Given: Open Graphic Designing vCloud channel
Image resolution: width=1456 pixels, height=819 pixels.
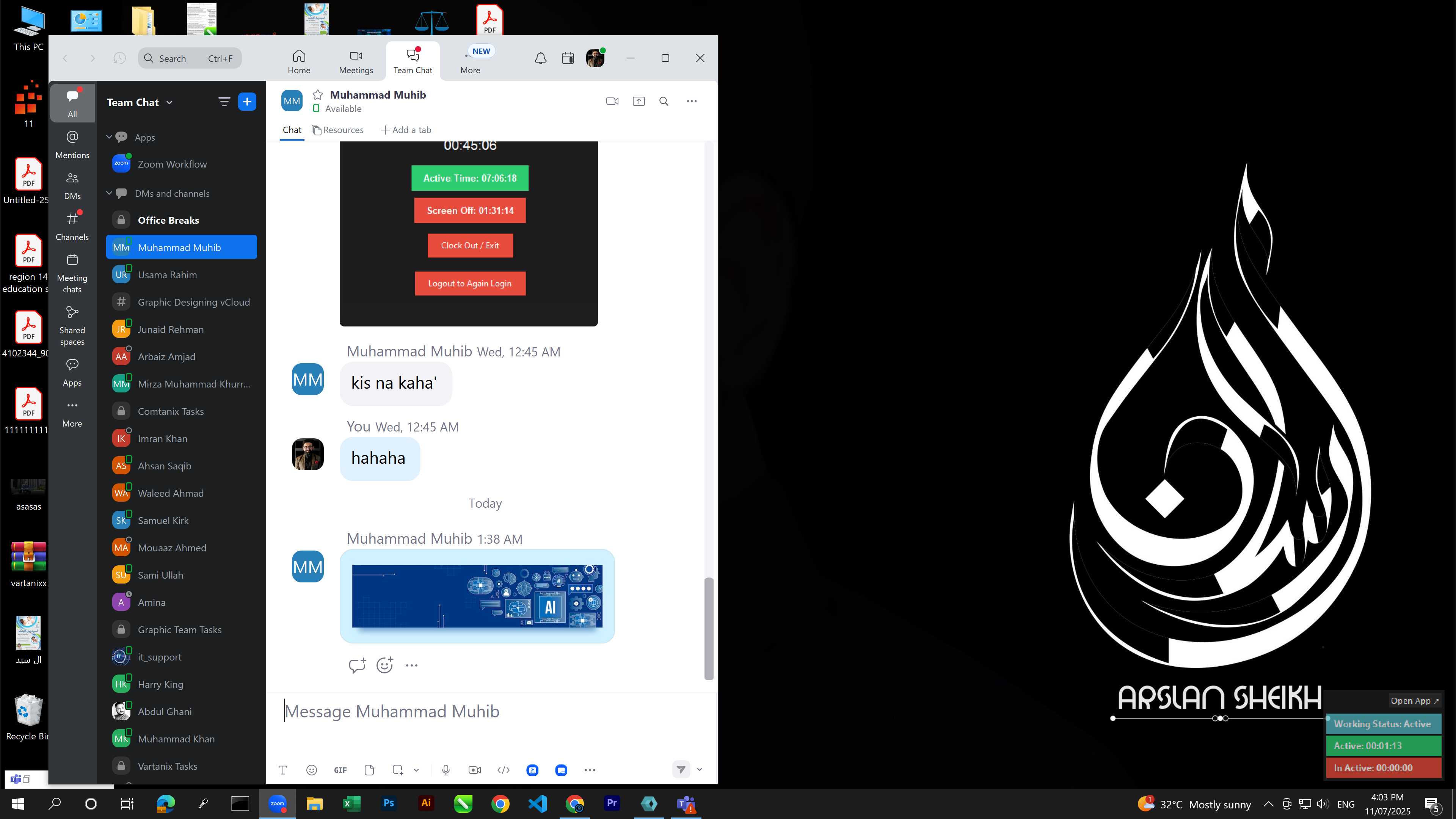Looking at the screenshot, I should point(182,302).
